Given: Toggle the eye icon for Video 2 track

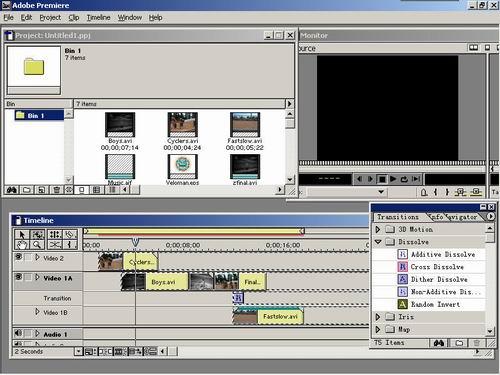Looking at the screenshot, I should 19,257.
